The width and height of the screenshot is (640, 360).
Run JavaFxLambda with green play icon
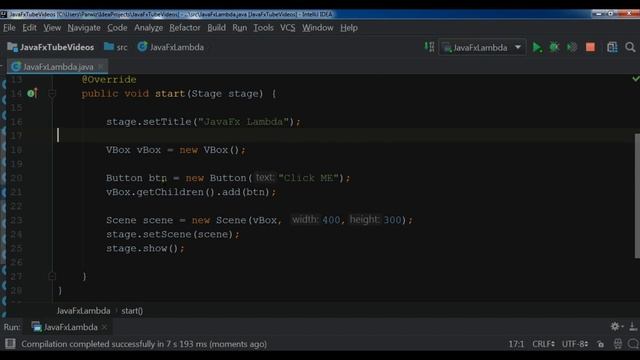[537, 47]
